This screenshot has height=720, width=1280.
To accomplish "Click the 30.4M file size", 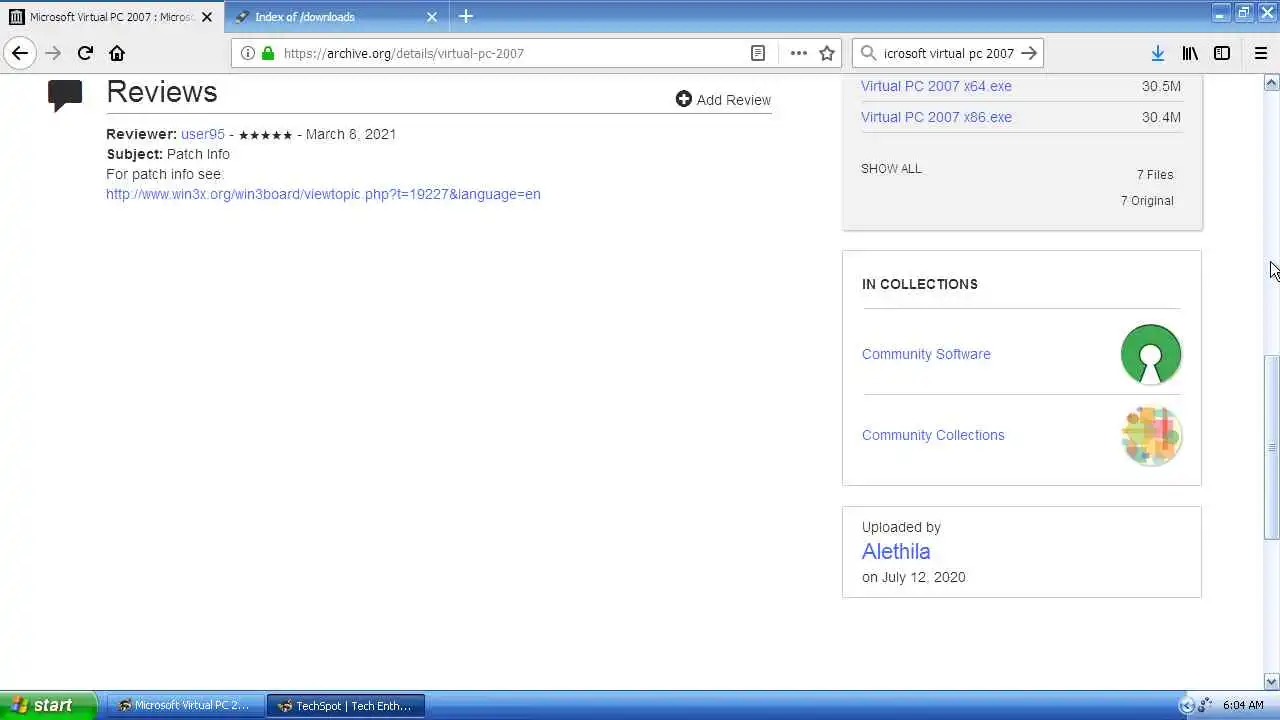I will pyautogui.click(x=1161, y=117).
